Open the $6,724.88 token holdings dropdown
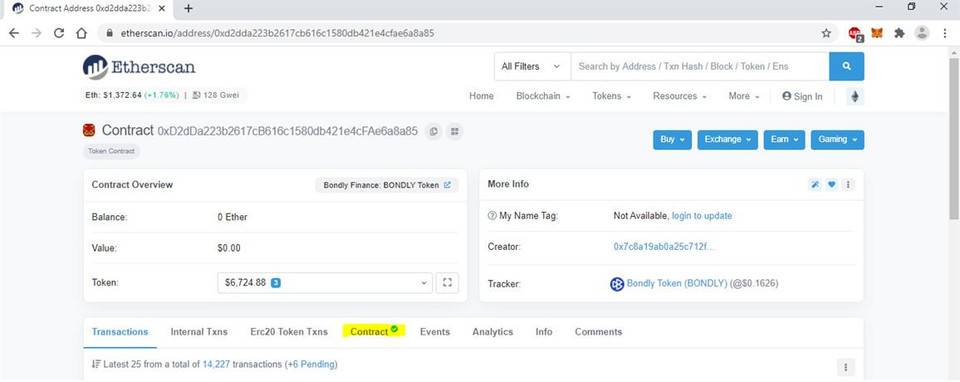The width and height of the screenshot is (960, 382). (324, 282)
